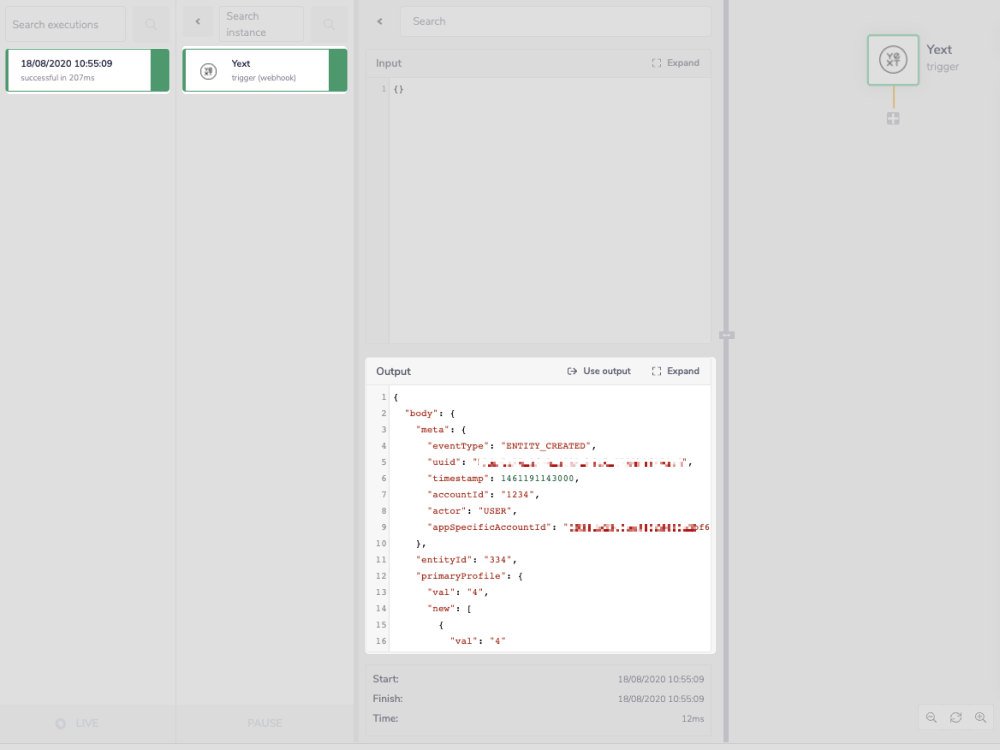This screenshot has height=750, width=1000.
Task: Click the plus connector below the Yext trigger
Action: [892, 118]
